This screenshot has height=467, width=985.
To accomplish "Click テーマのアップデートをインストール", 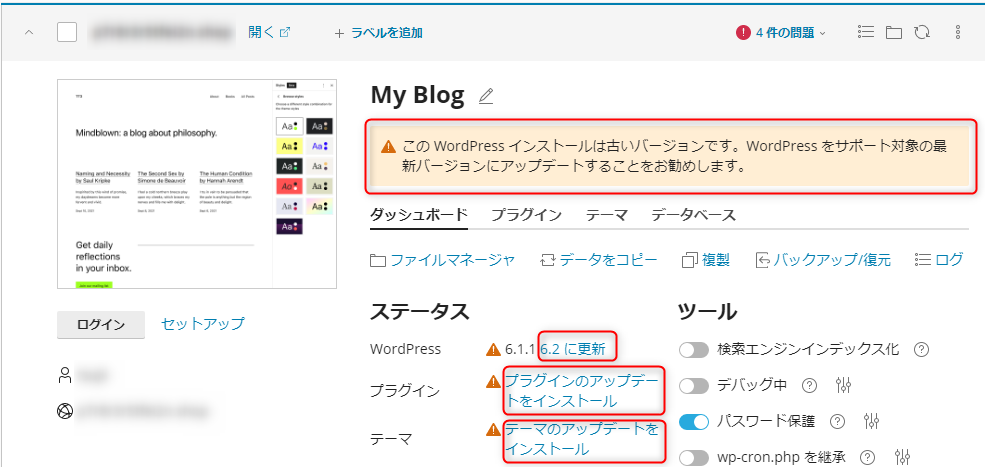I will [583, 439].
